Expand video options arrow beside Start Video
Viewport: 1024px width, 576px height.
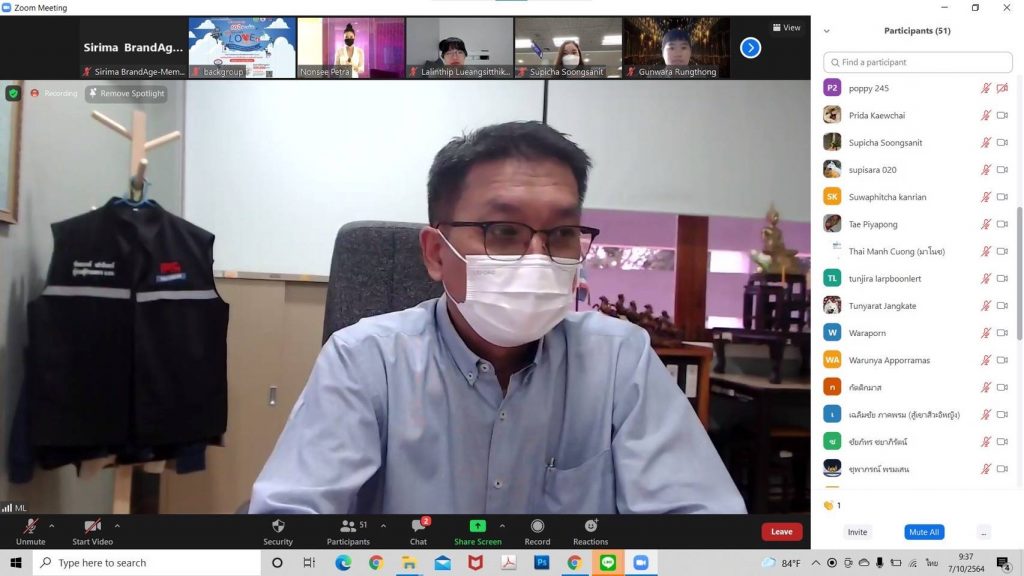coord(117,525)
